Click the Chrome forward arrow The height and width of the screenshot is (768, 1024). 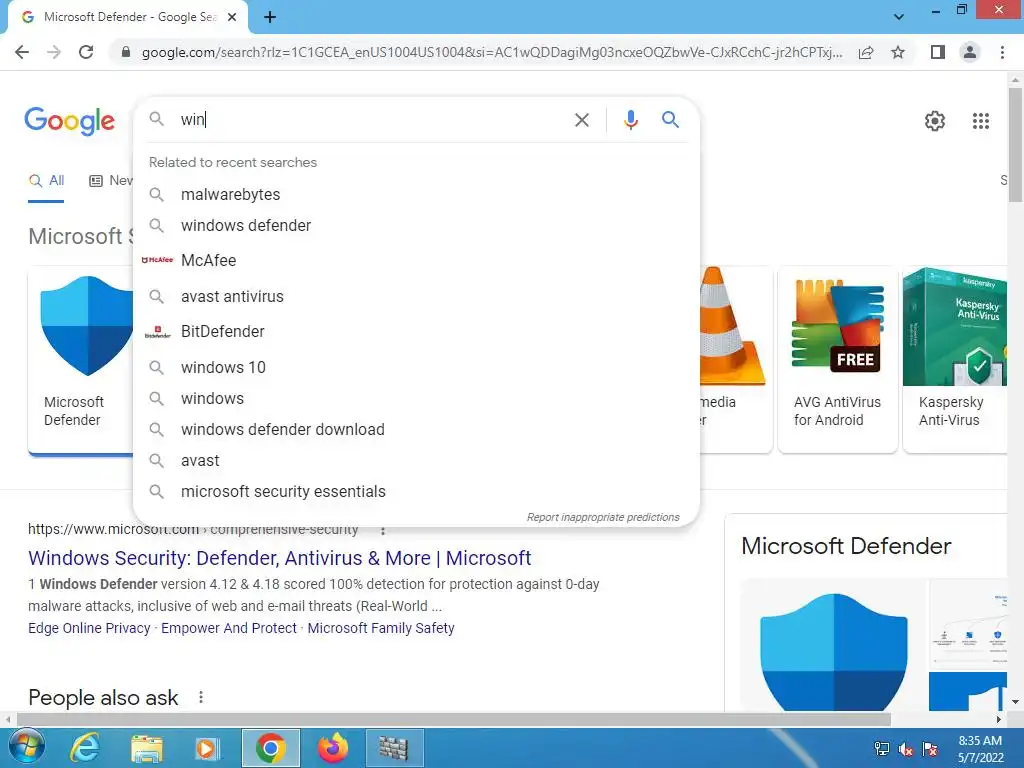[54, 52]
